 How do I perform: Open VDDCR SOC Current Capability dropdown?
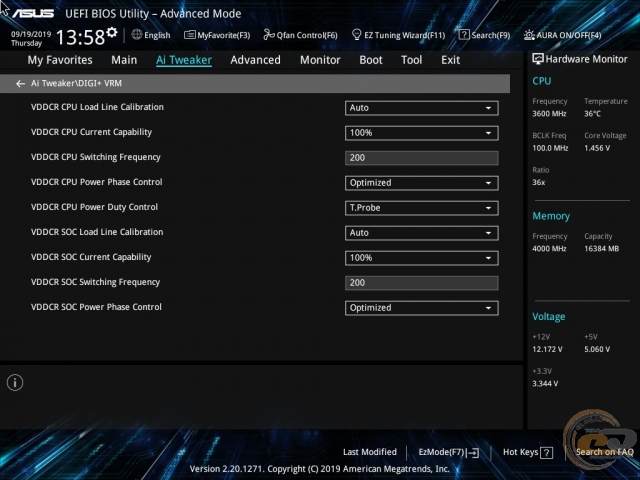tap(422, 258)
